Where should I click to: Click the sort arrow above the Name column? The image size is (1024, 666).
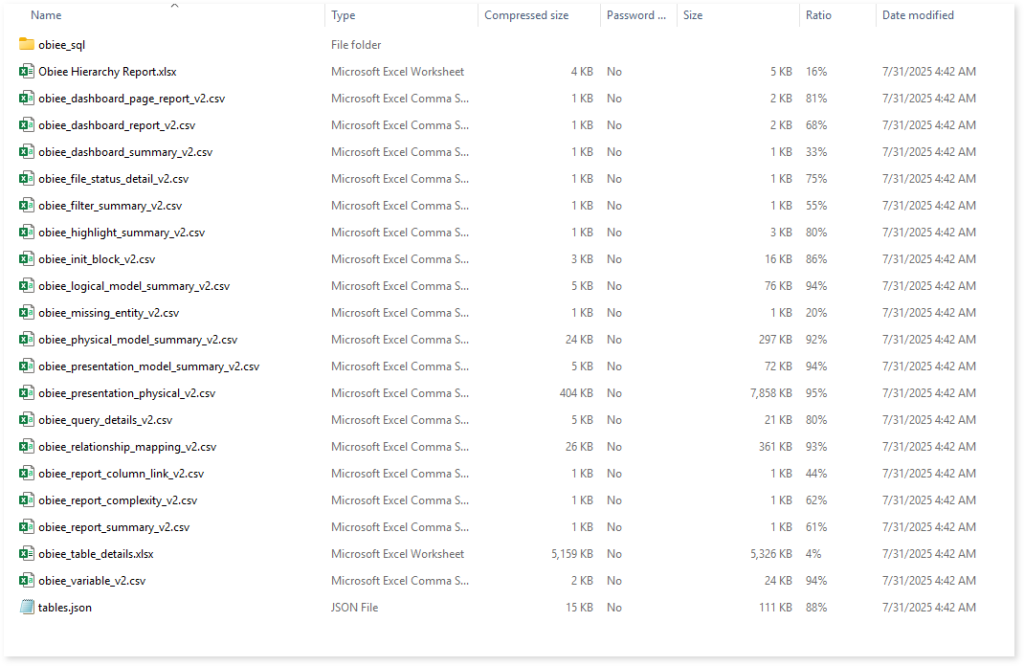pyautogui.click(x=174, y=5)
